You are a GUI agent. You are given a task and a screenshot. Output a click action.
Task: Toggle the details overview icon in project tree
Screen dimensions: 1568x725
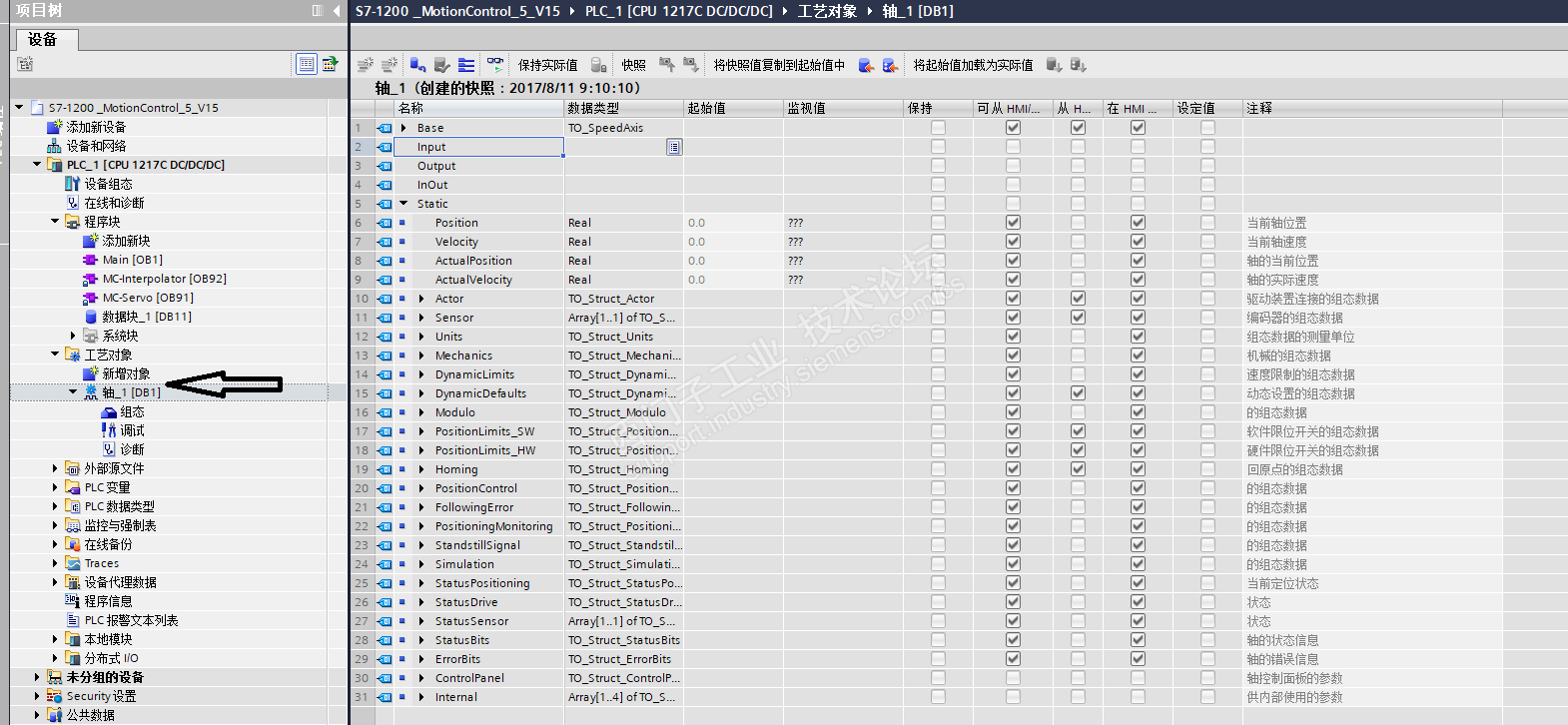tap(307, 65)
